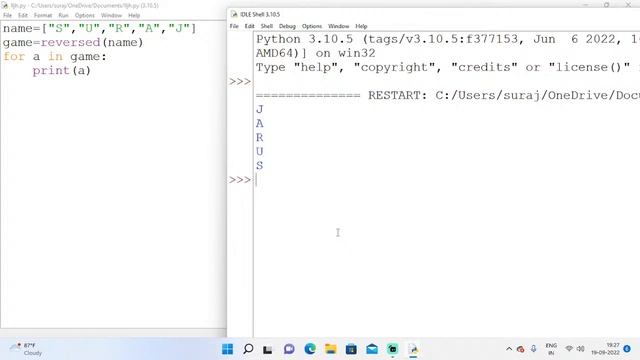Screen dimensions: 640x360
Task: Open the Help menu in the editor window
Action: [x=134, y=16]
